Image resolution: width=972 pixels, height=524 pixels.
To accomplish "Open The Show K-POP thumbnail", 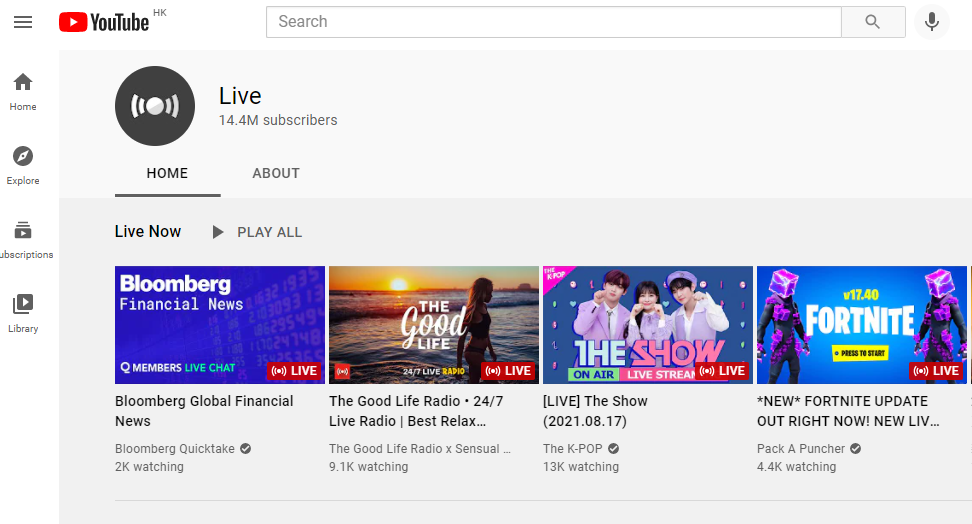I will (648, 325).
